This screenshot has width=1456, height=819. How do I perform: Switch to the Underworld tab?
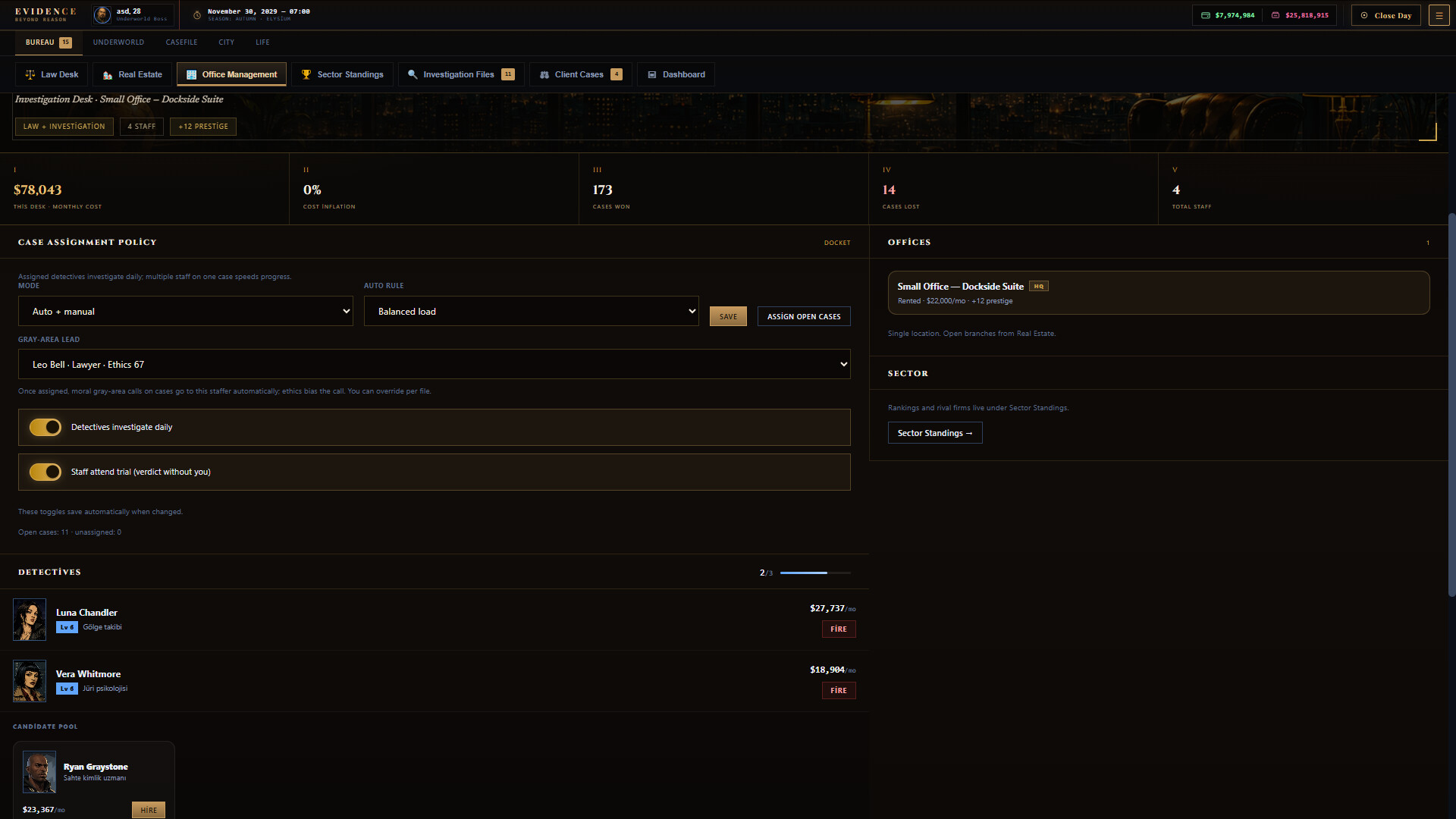pyautogui.click(x=118, y=42)
